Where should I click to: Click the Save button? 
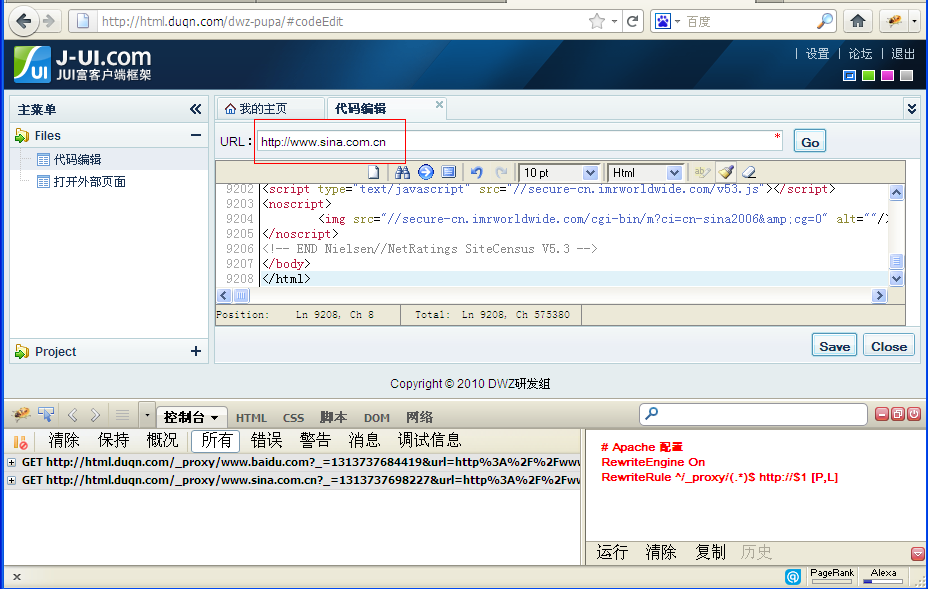[x=834, y=346]
